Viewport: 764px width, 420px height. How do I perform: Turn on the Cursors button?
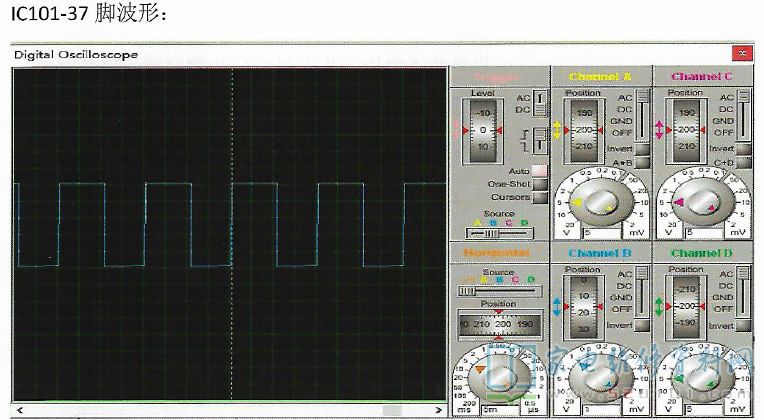click(540, 197)
